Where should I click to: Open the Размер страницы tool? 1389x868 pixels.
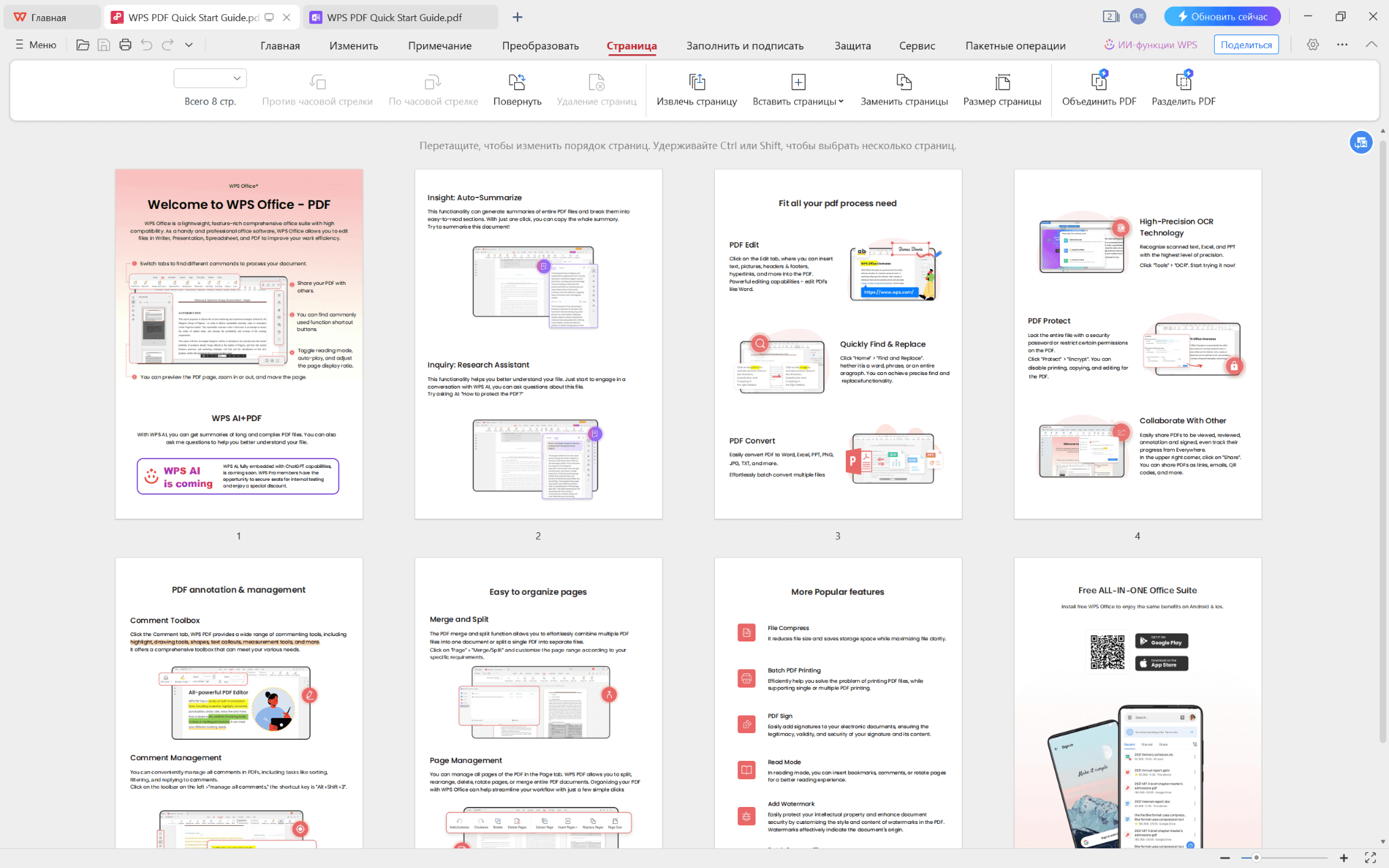pos(1002,82)
